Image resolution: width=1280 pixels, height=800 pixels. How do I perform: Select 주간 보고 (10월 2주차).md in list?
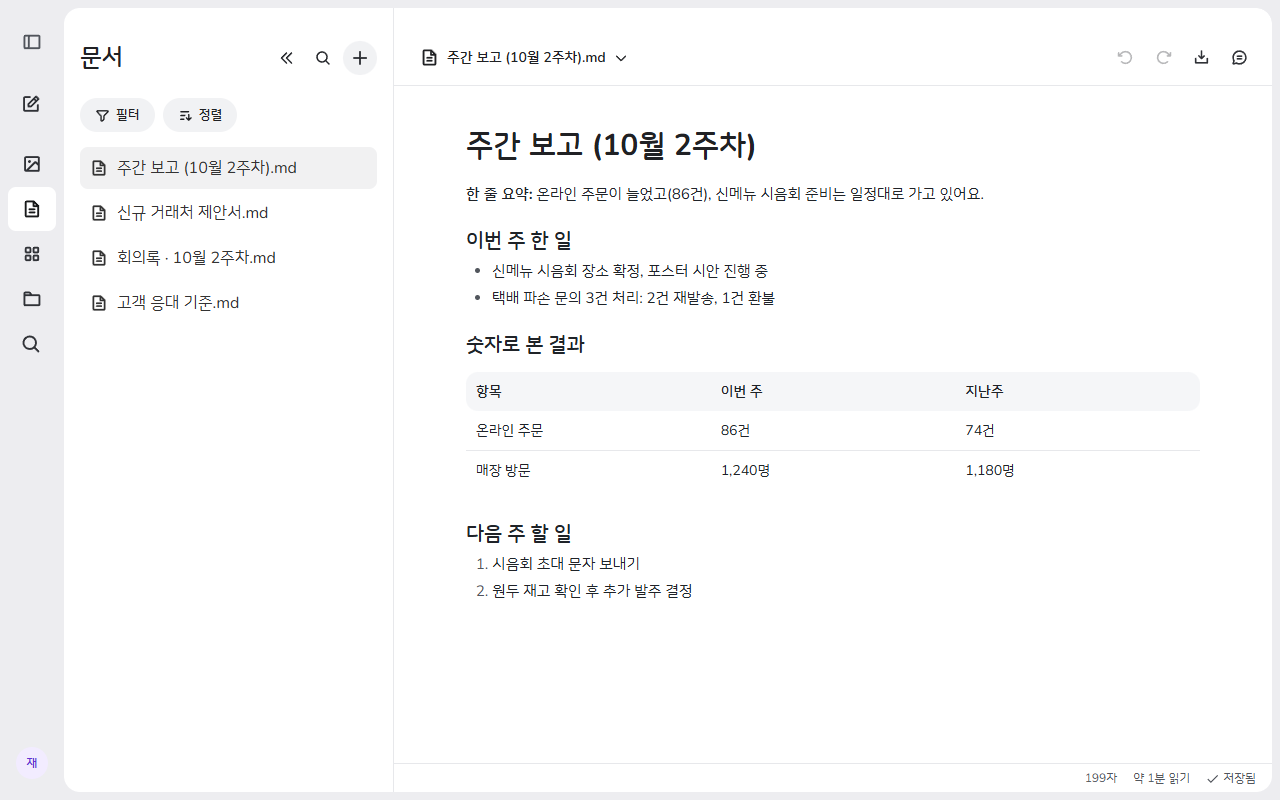pyautogui.click(x=228, y=168)
